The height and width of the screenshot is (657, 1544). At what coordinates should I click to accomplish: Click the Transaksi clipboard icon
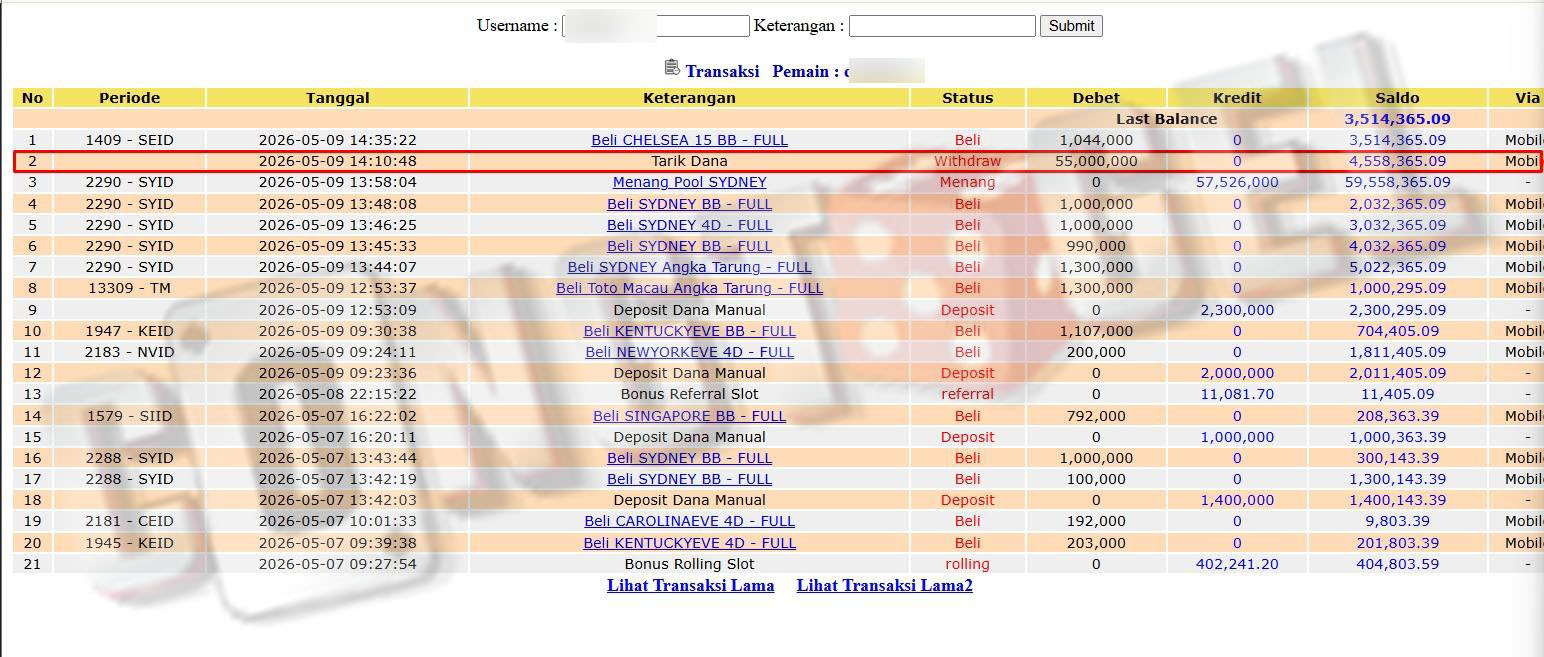pyautogui.click(x=672, y=68)
